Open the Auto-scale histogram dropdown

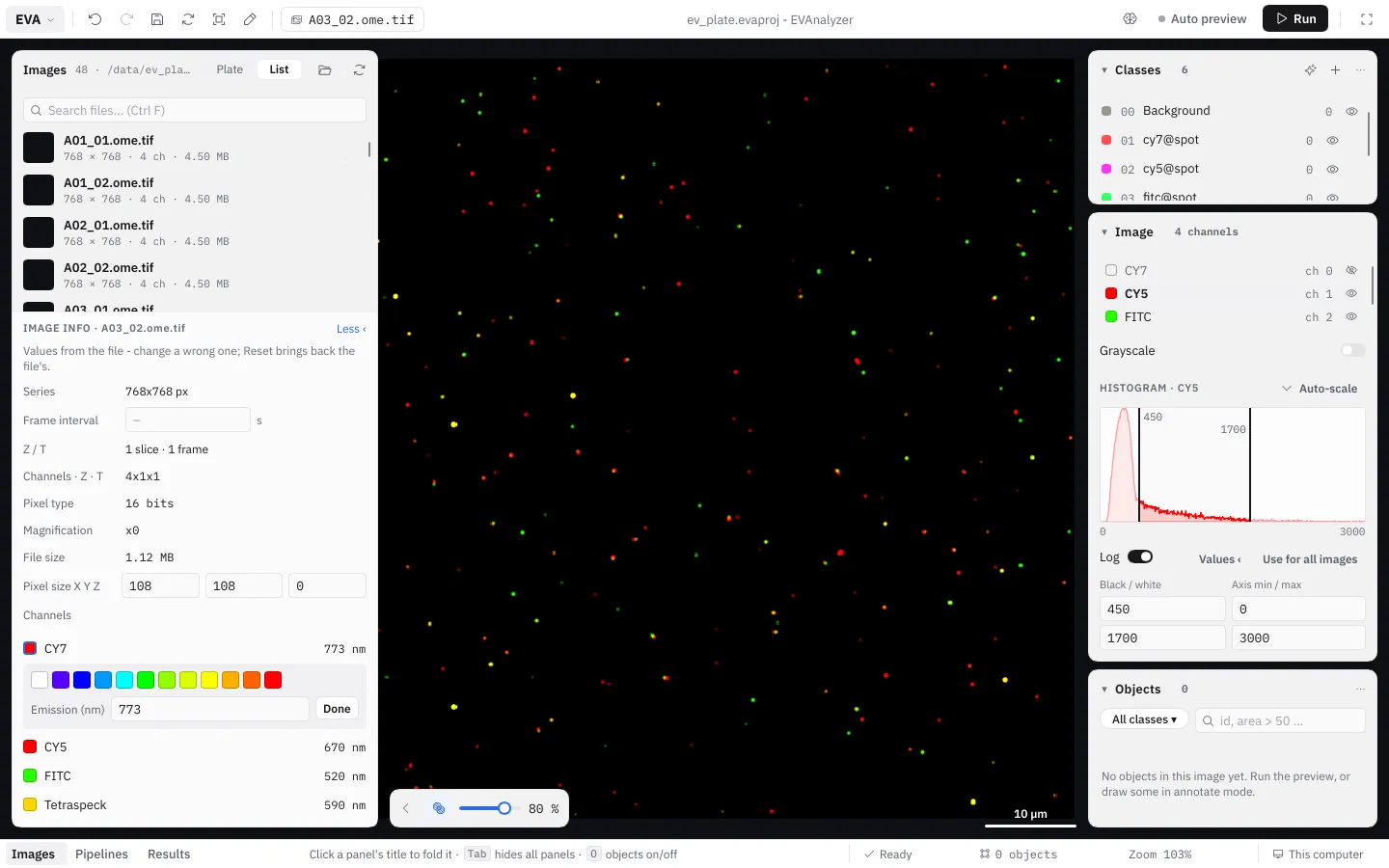pos(1319,389)
